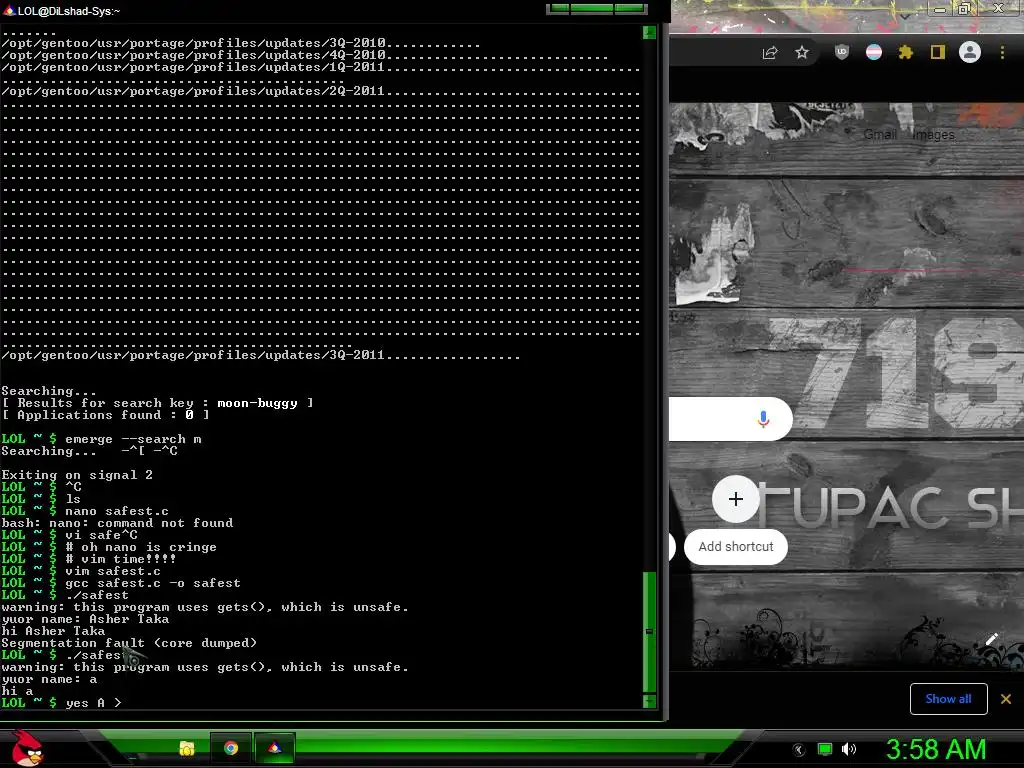
Task: Click 'Results for search key : moon-buggy' line
Action: coord(157,403)
